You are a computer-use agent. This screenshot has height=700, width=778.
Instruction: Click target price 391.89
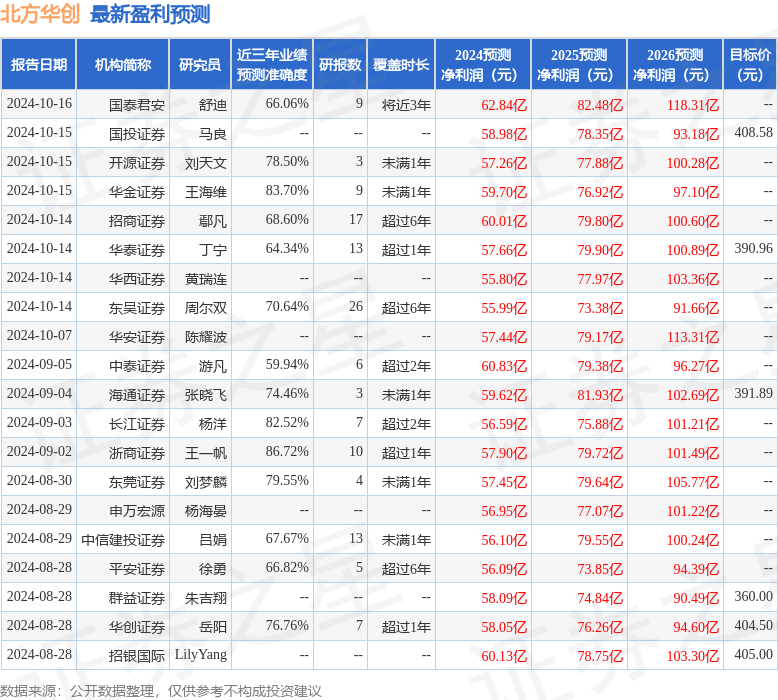754,393
